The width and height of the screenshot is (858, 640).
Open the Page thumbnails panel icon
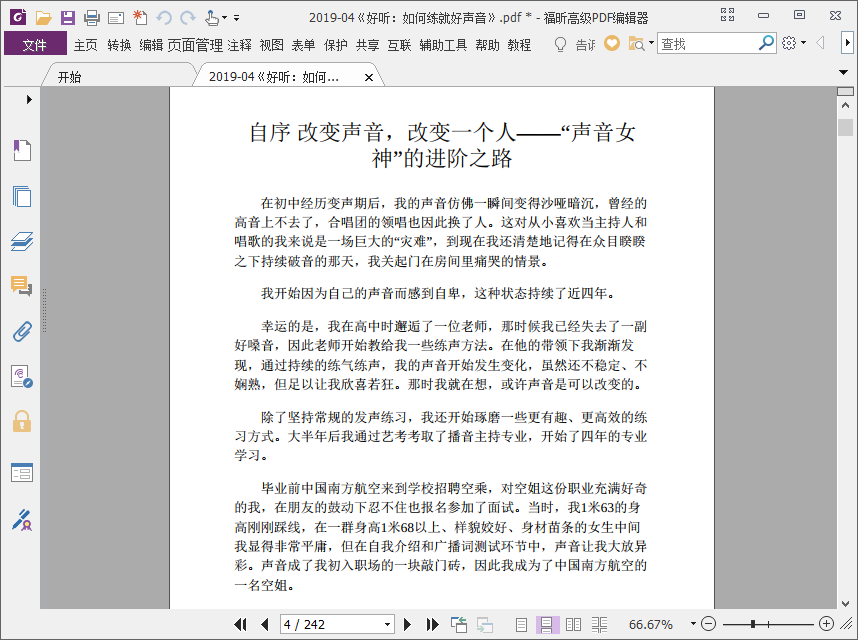tap(22, 196)
